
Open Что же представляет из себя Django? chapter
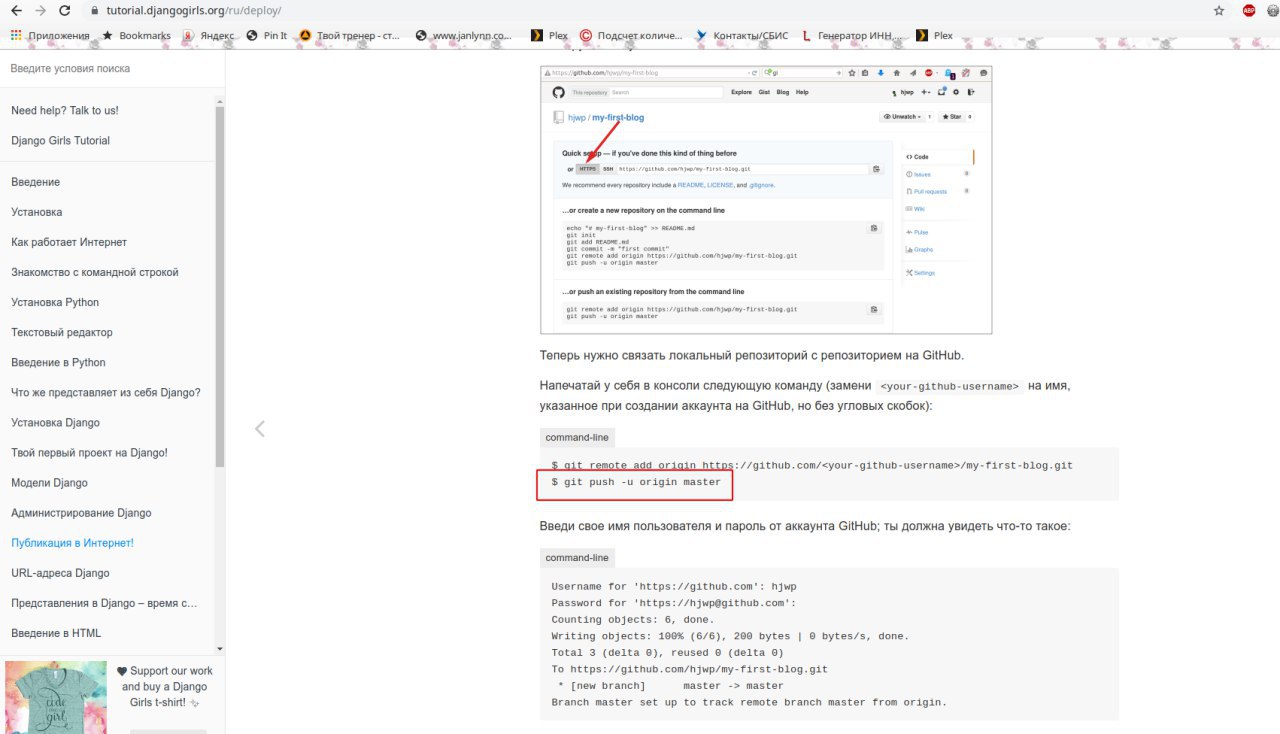(106, 392)
